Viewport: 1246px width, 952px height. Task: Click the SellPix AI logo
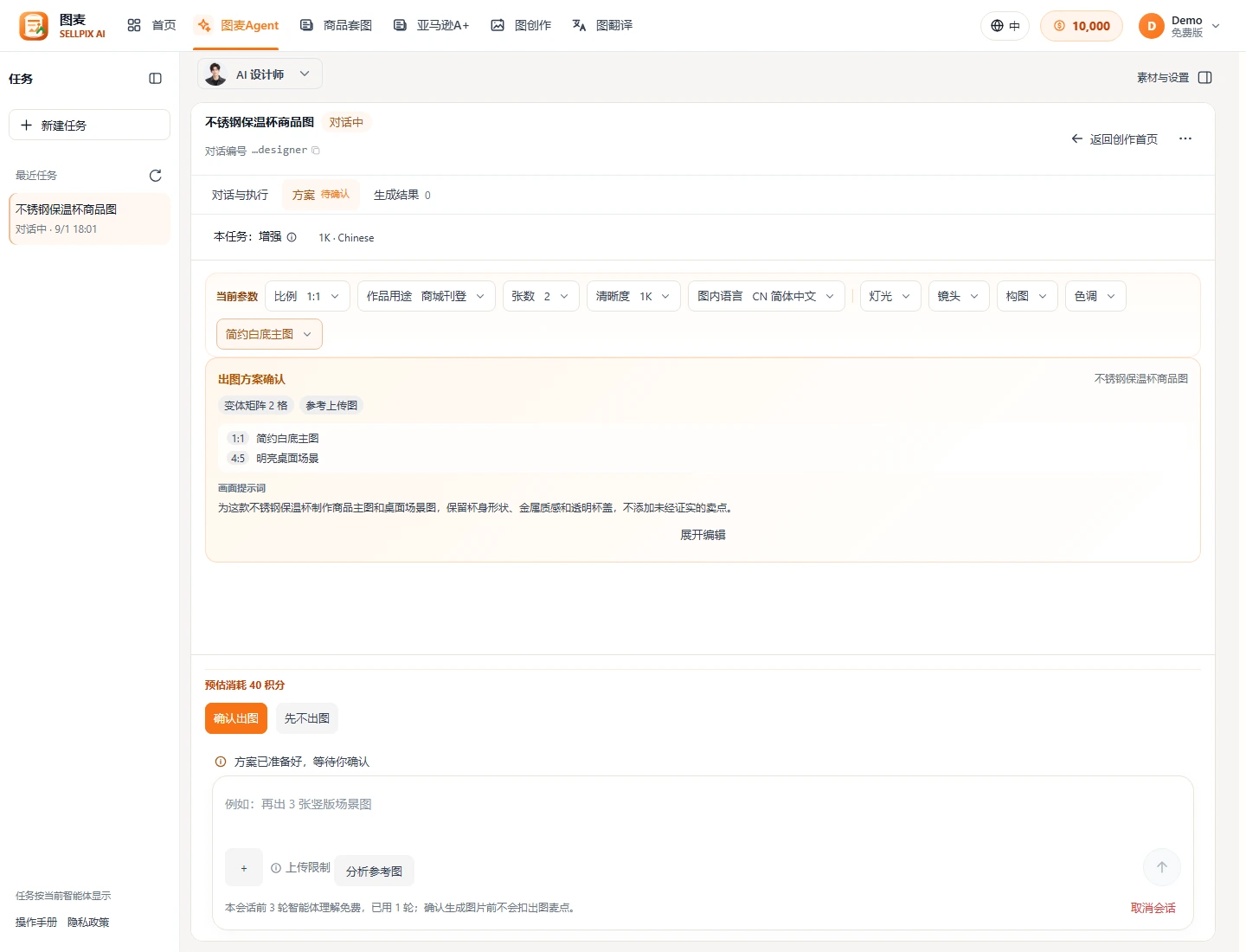62,26
